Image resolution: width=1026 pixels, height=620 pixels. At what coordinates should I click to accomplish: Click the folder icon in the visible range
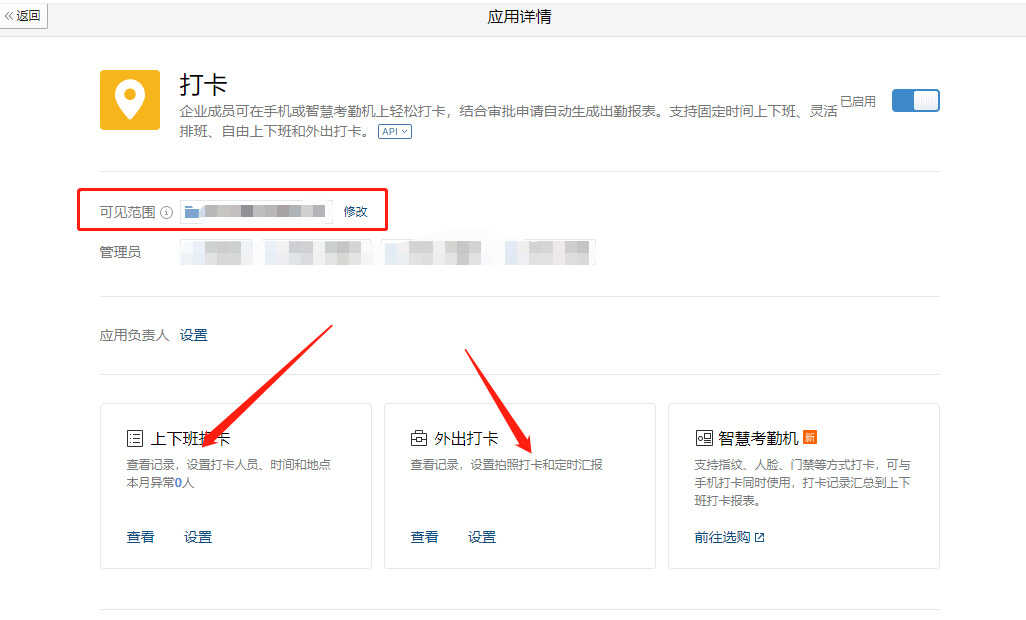[192, 212]
